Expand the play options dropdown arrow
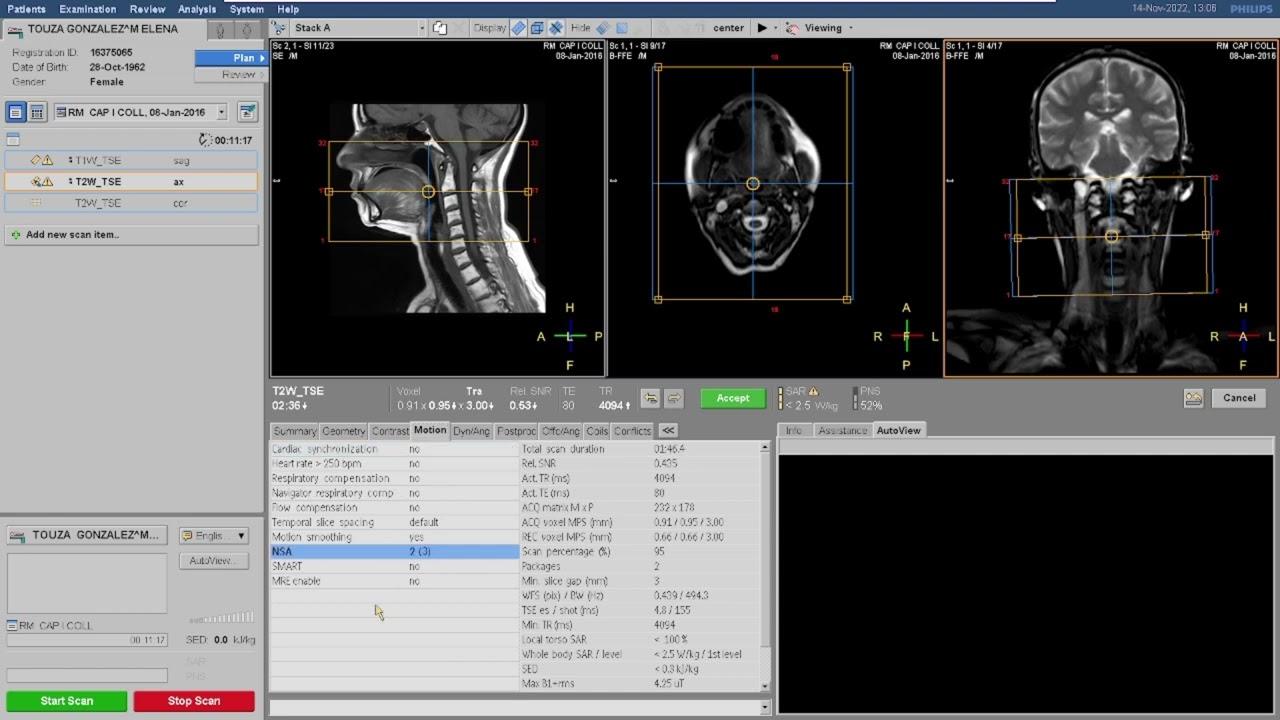1280x720 pixels. click(x=775, y=28)
